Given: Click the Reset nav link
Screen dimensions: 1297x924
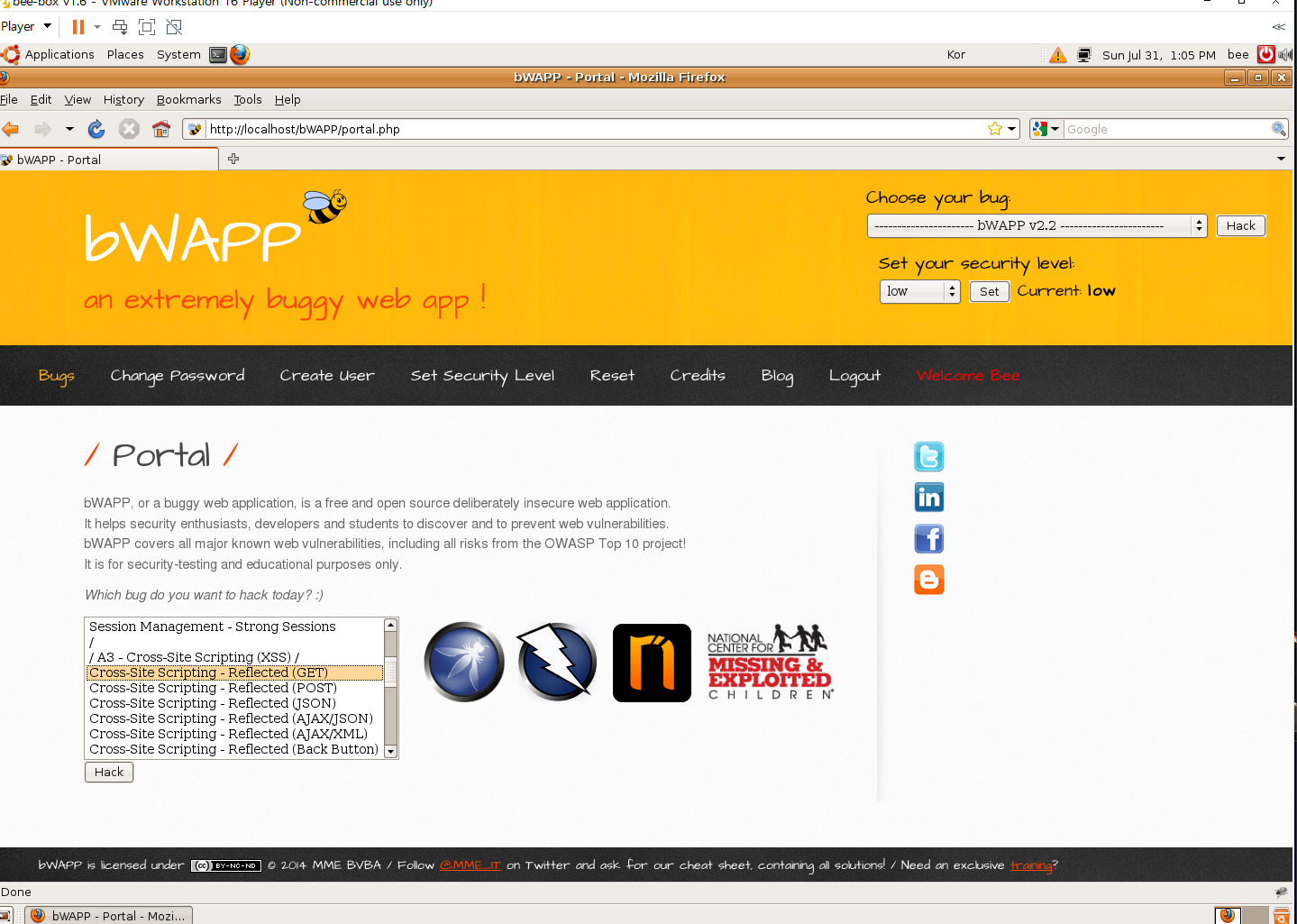Looking at the screenshot, I should tap(612, 375).
